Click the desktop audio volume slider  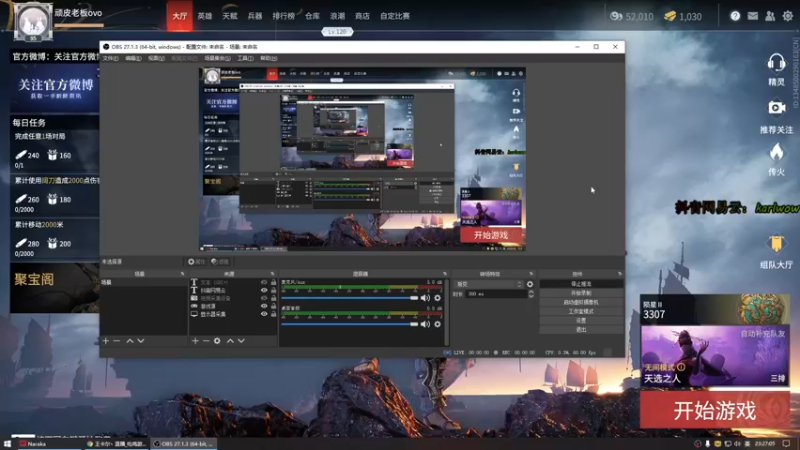(x=349, y=324)
